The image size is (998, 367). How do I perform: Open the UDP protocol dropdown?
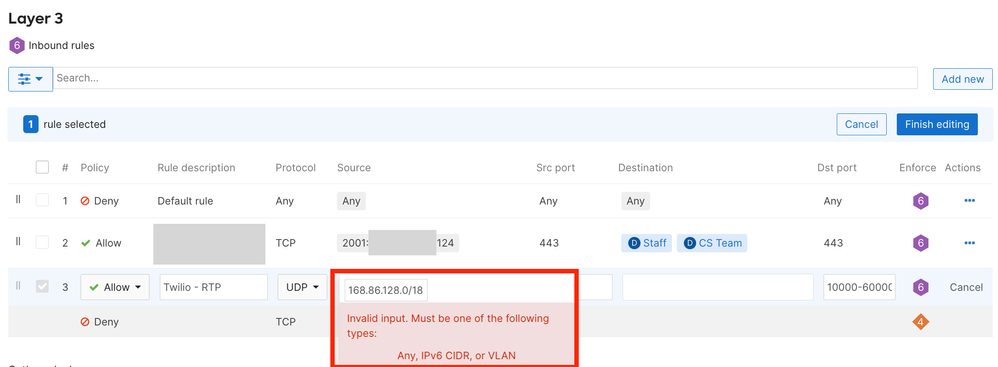tap(302, 287)
